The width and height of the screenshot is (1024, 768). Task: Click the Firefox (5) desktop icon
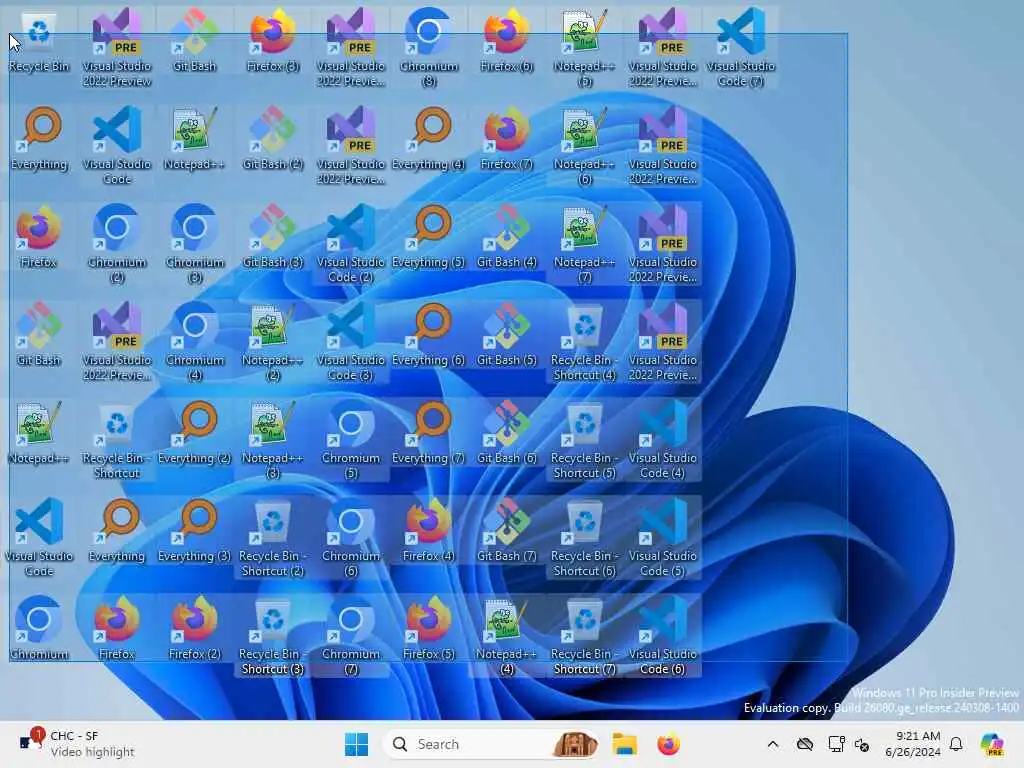[429, 629]
